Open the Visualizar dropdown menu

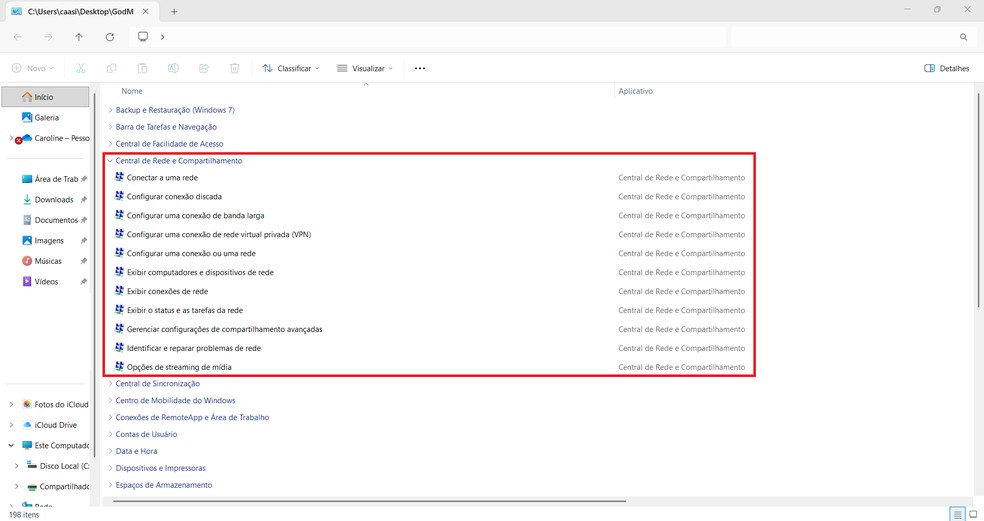point(364,68)
